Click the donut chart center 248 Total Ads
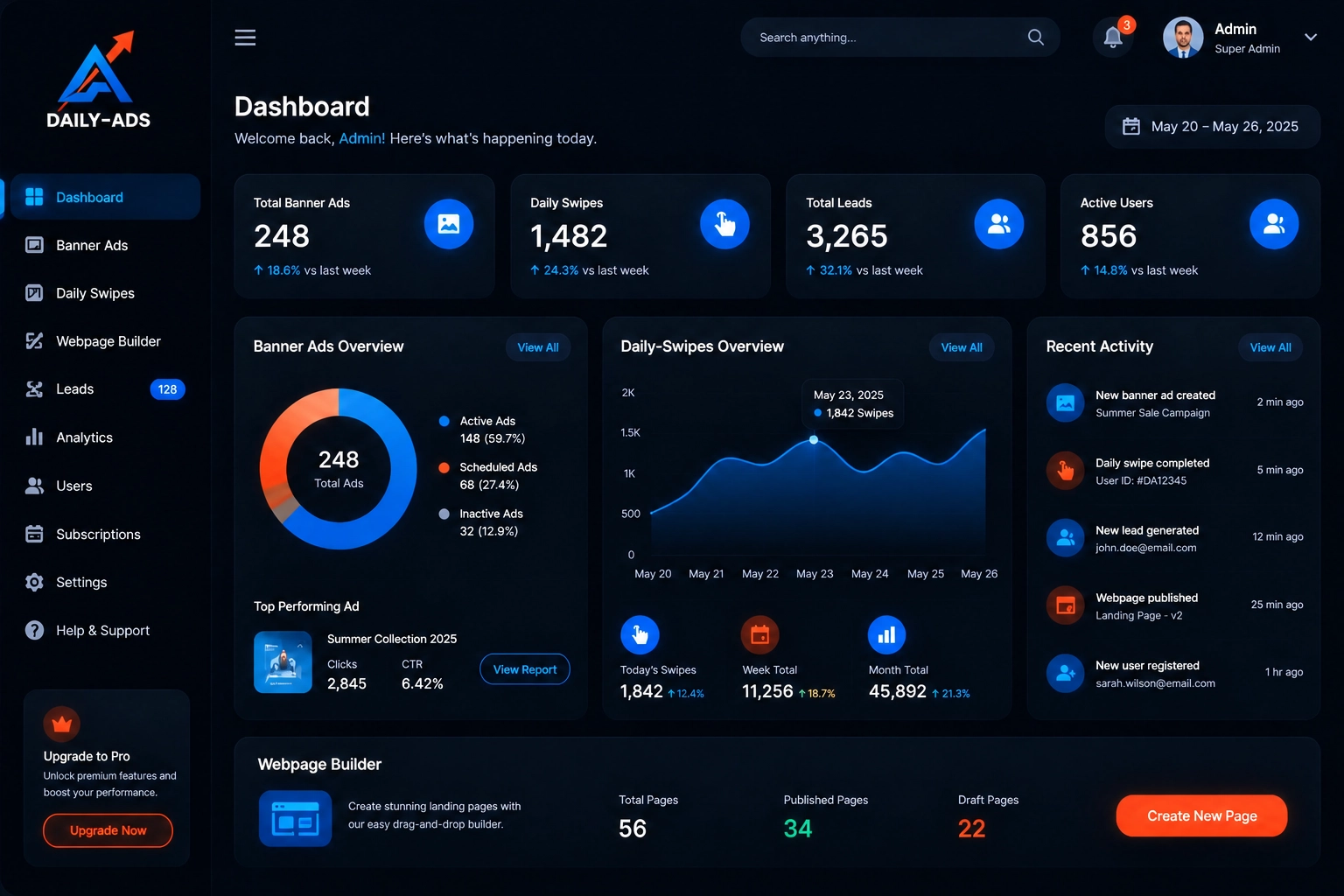Viewport: 1344px width, 896px height. pos(339,469)
